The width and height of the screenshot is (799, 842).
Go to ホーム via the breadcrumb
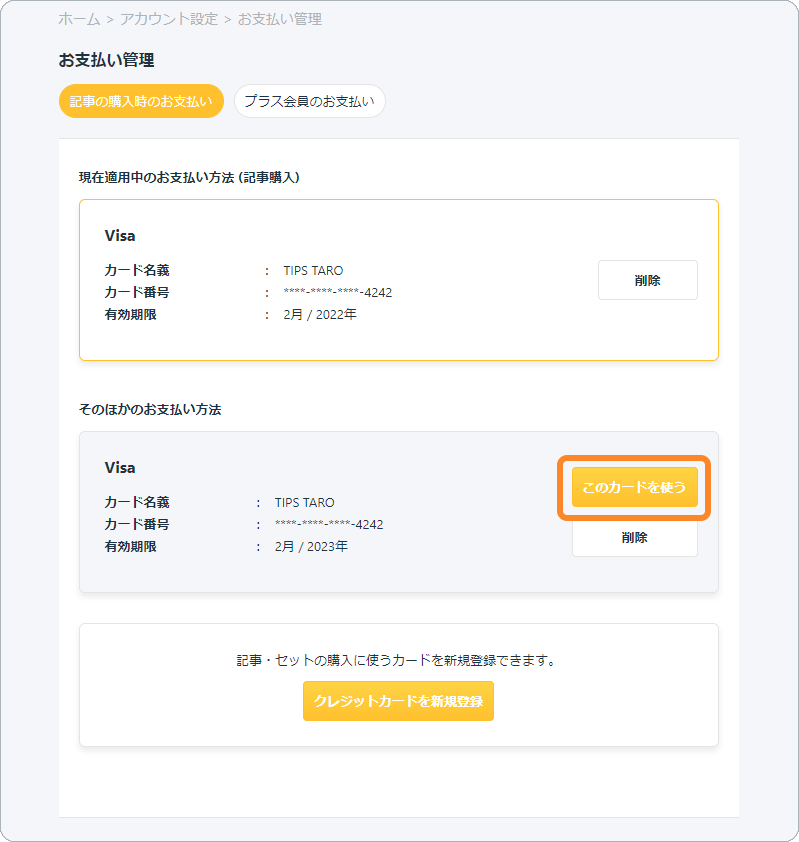(79, 19)
